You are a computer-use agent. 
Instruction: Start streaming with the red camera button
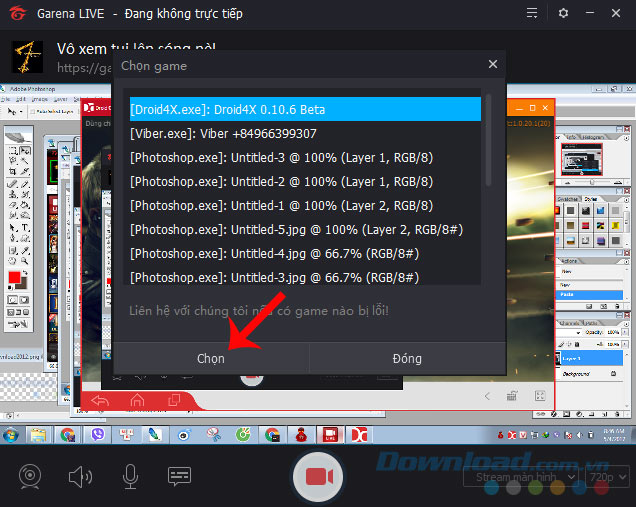tap(318, 477)
